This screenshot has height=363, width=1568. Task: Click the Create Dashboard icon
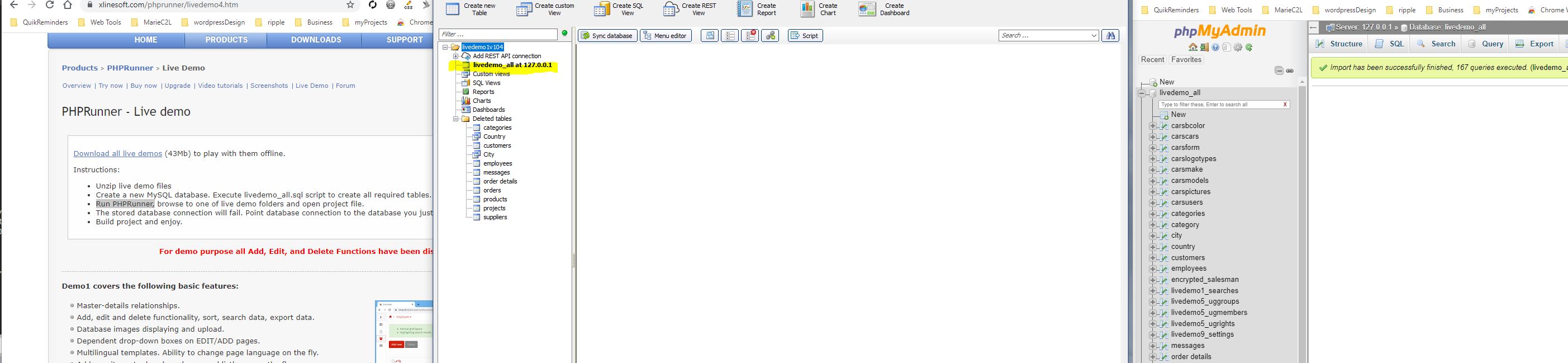pos(866,9)
